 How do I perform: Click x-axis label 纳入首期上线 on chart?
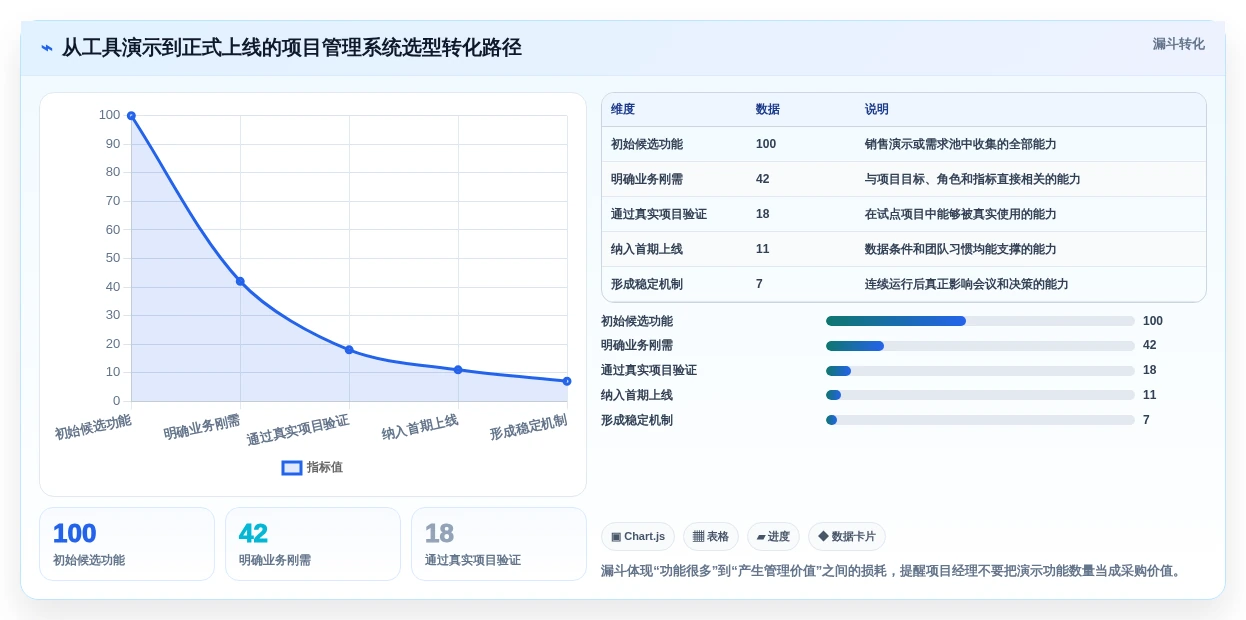[x=420, y=427]
